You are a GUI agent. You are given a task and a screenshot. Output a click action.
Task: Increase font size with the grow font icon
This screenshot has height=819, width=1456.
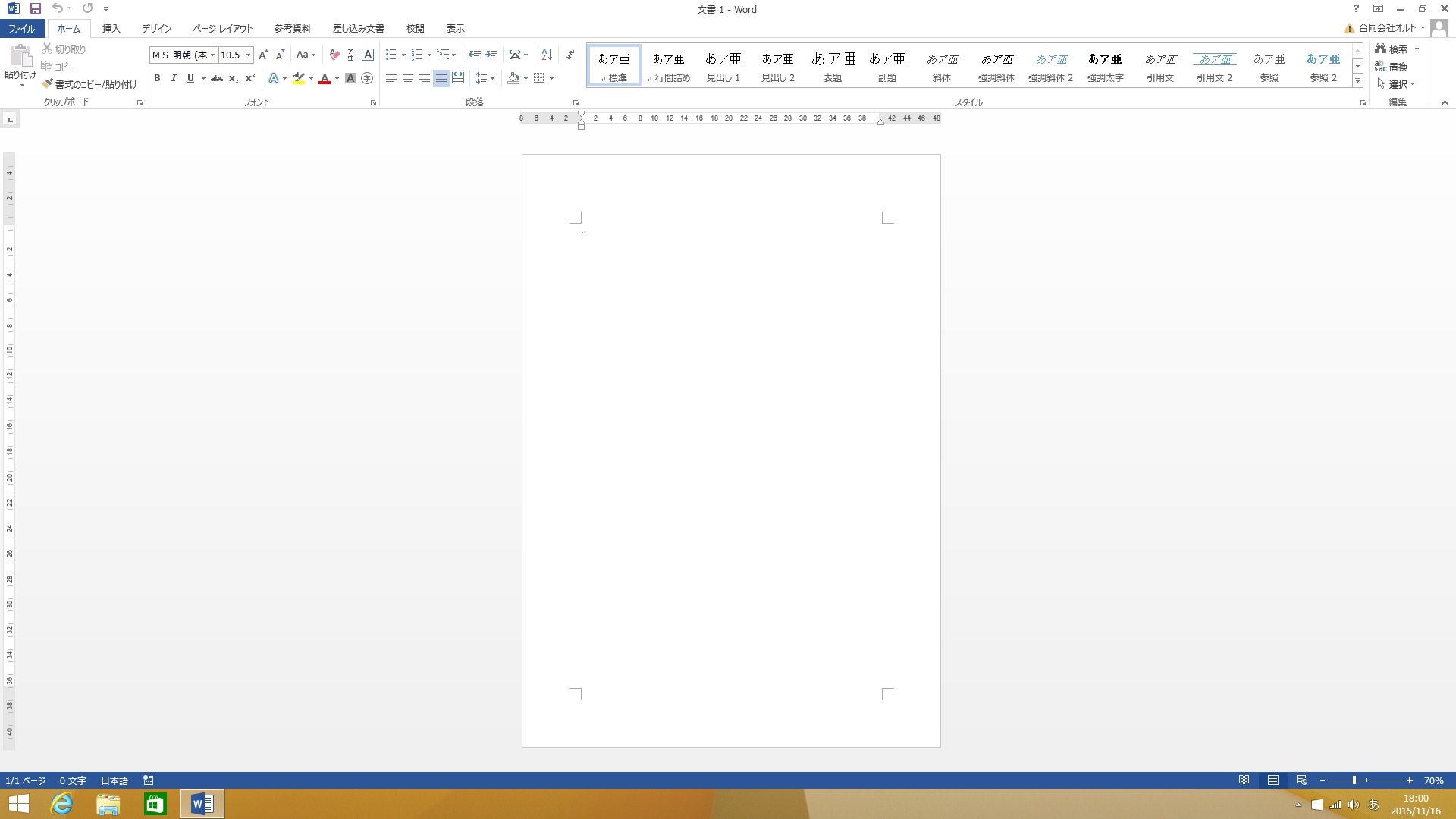[x=263, y=55]
